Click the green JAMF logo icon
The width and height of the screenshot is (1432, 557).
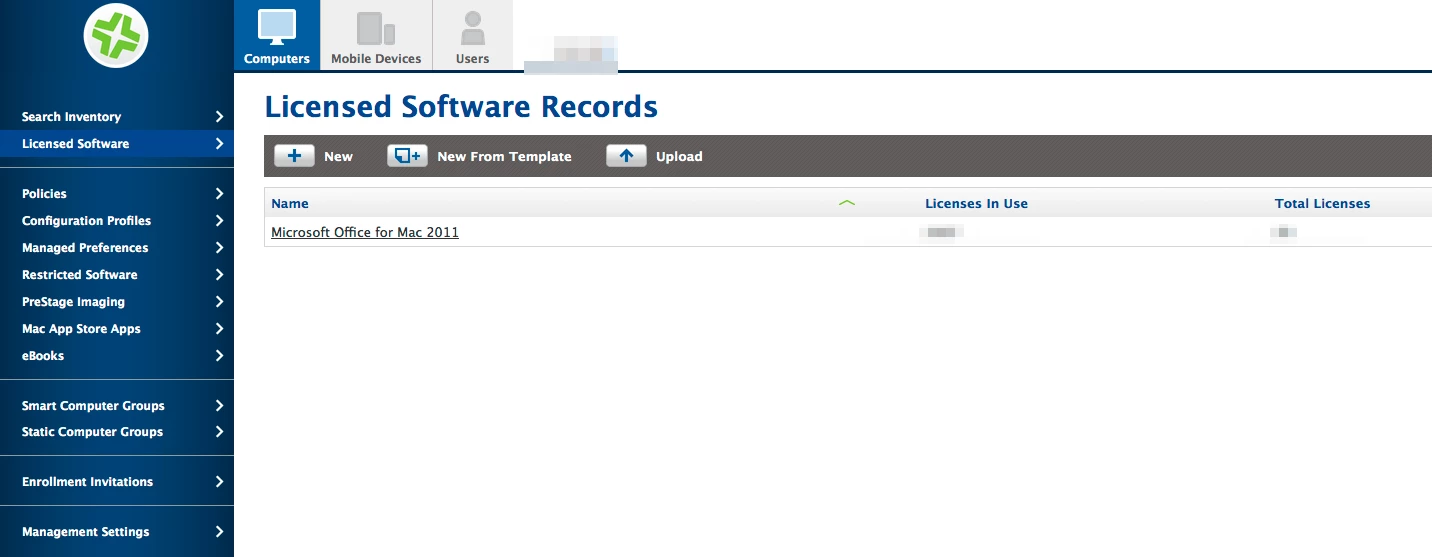pyautogui.click(x=116, y=36)
